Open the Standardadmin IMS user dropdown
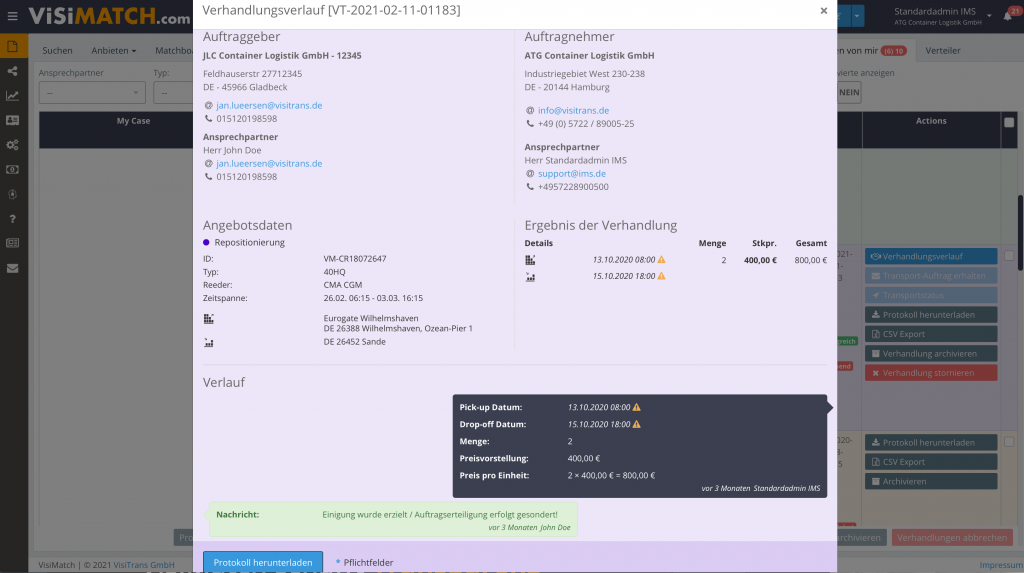The height and width of the screenshot is (573, 1024). 942,16
